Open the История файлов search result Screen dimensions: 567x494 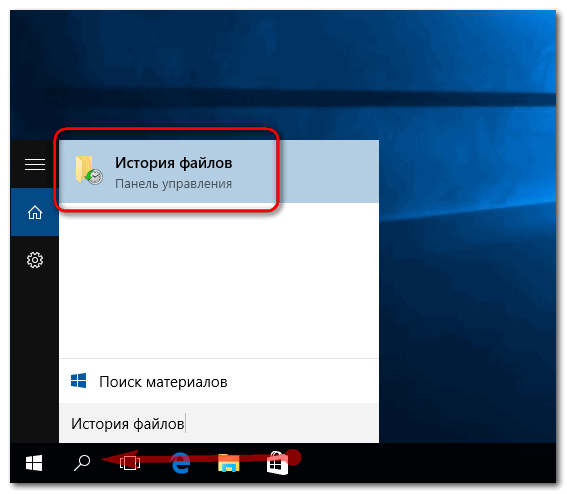219,171
